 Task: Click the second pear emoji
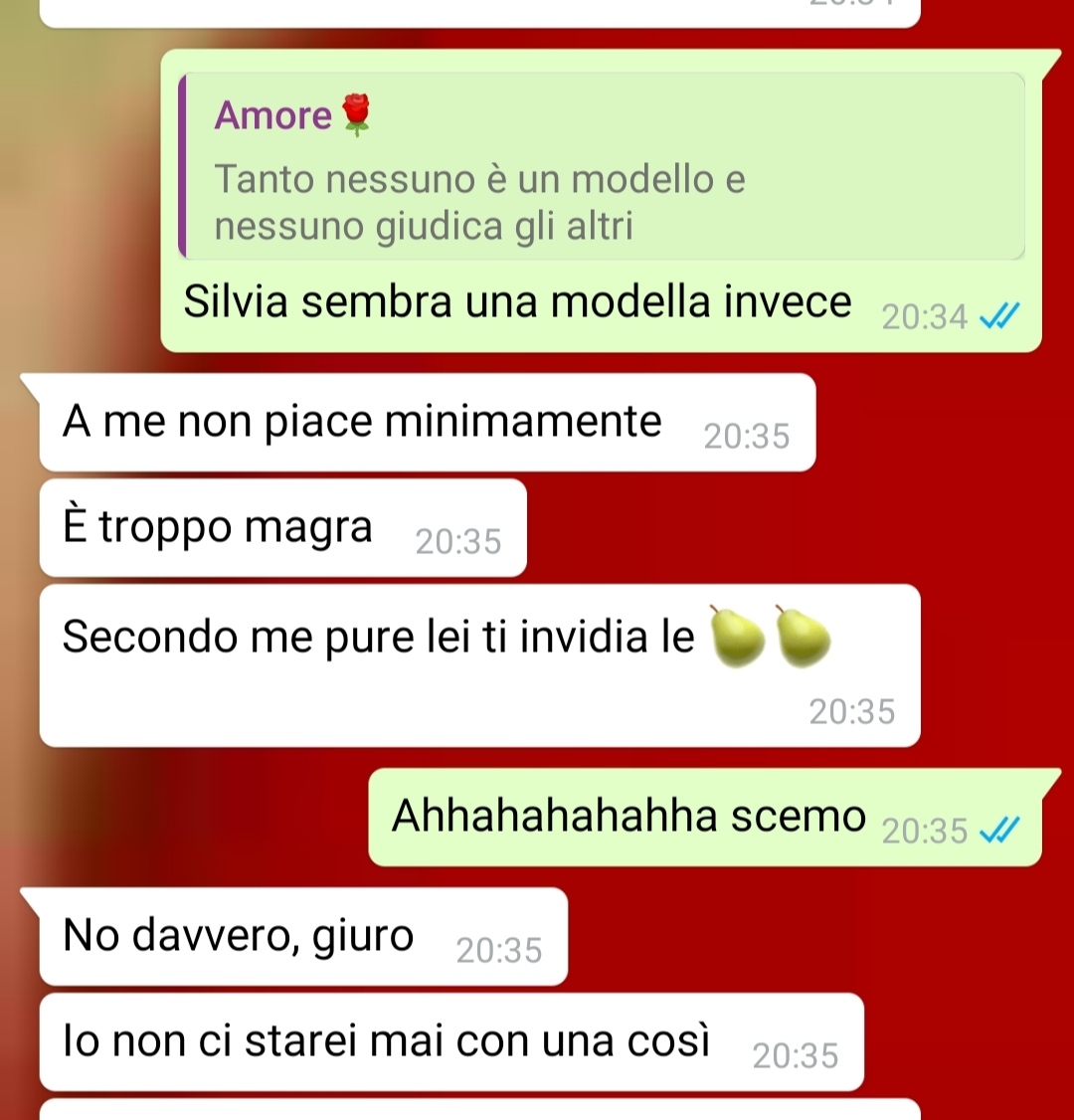pyautogui.click(x=802, y=637)
